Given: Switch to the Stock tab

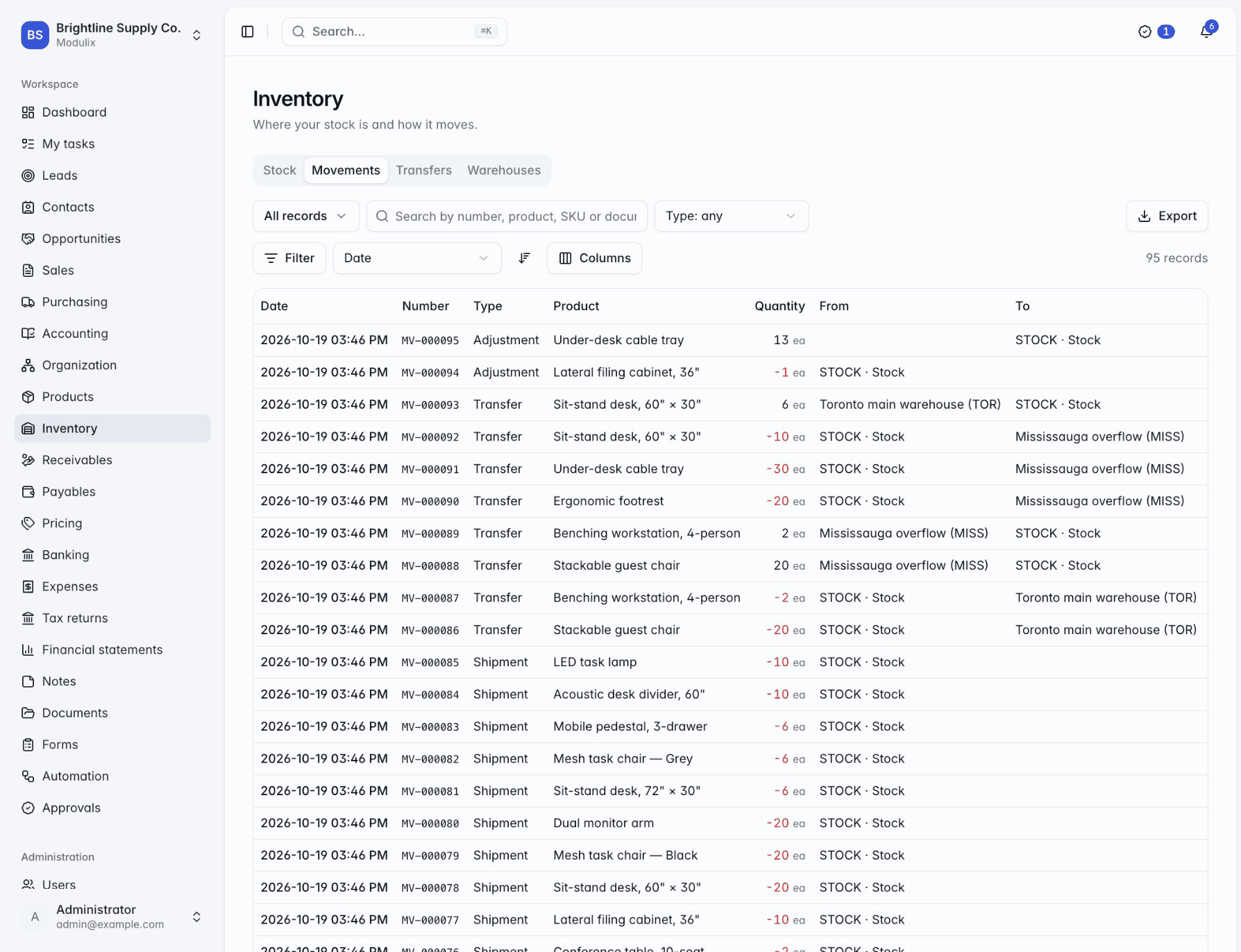Looking at the screenshot, I should click(x=280, y=171).
